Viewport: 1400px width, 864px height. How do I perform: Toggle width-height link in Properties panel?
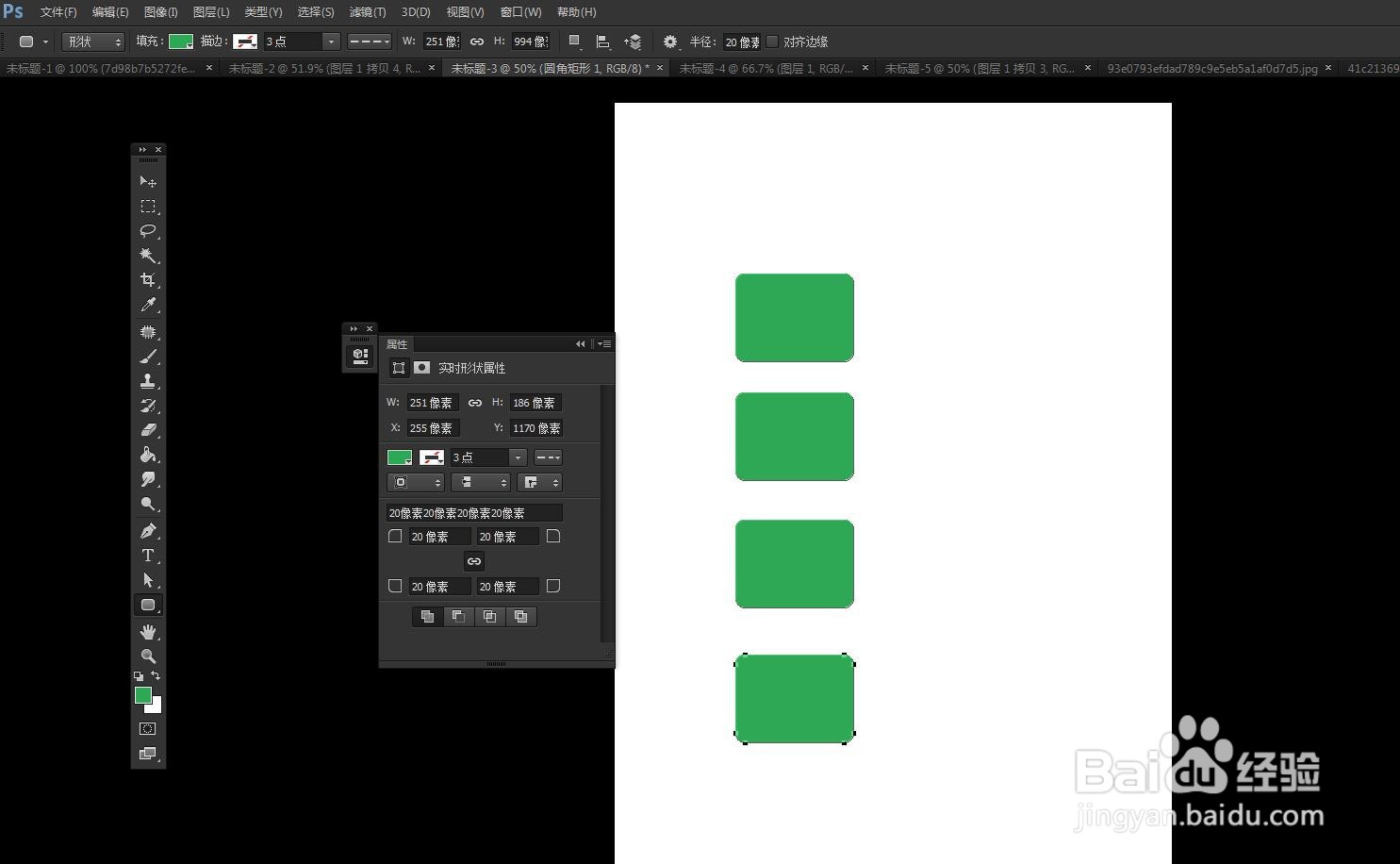475,403
